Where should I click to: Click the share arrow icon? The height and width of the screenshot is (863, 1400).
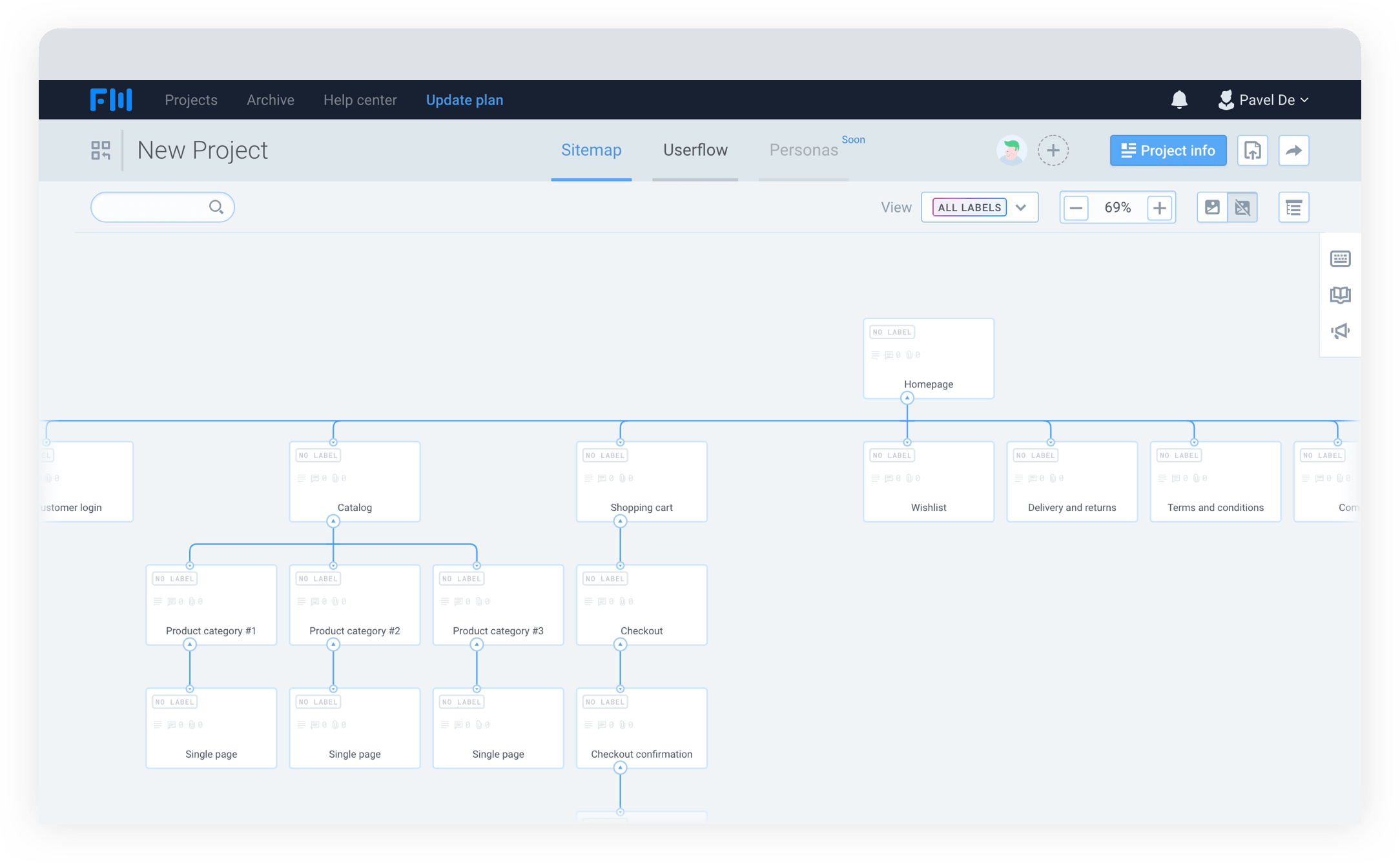point(1293,151)
